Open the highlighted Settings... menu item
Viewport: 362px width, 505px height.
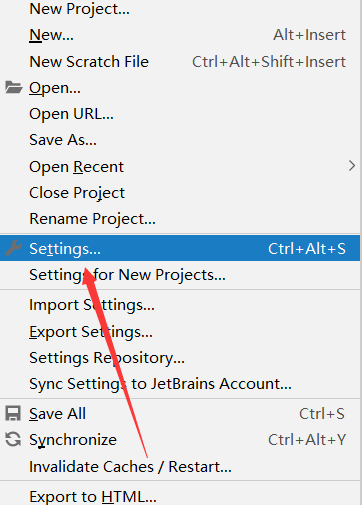(x=180, y=248)
